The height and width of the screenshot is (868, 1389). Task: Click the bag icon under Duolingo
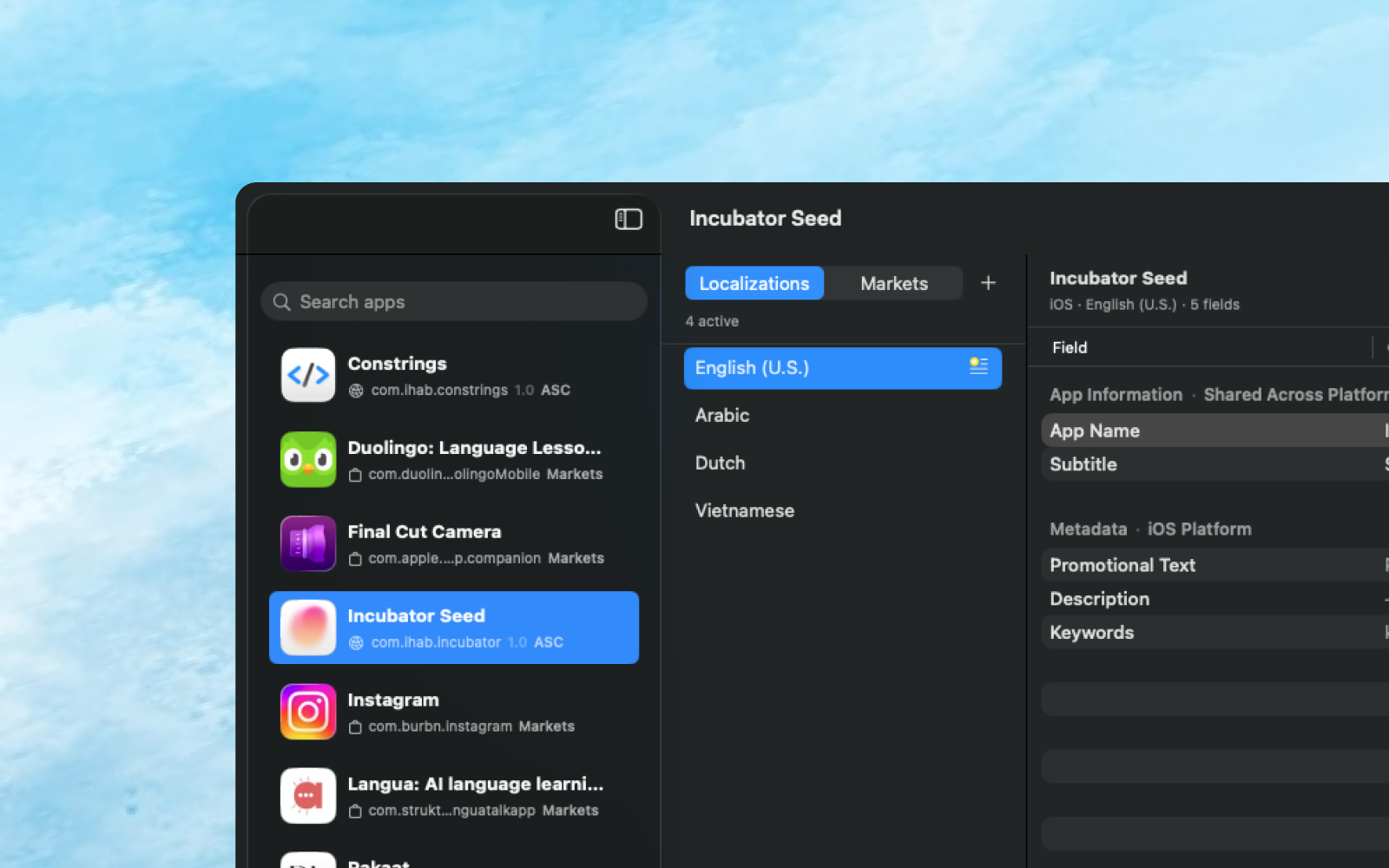[x=355, y=475]
